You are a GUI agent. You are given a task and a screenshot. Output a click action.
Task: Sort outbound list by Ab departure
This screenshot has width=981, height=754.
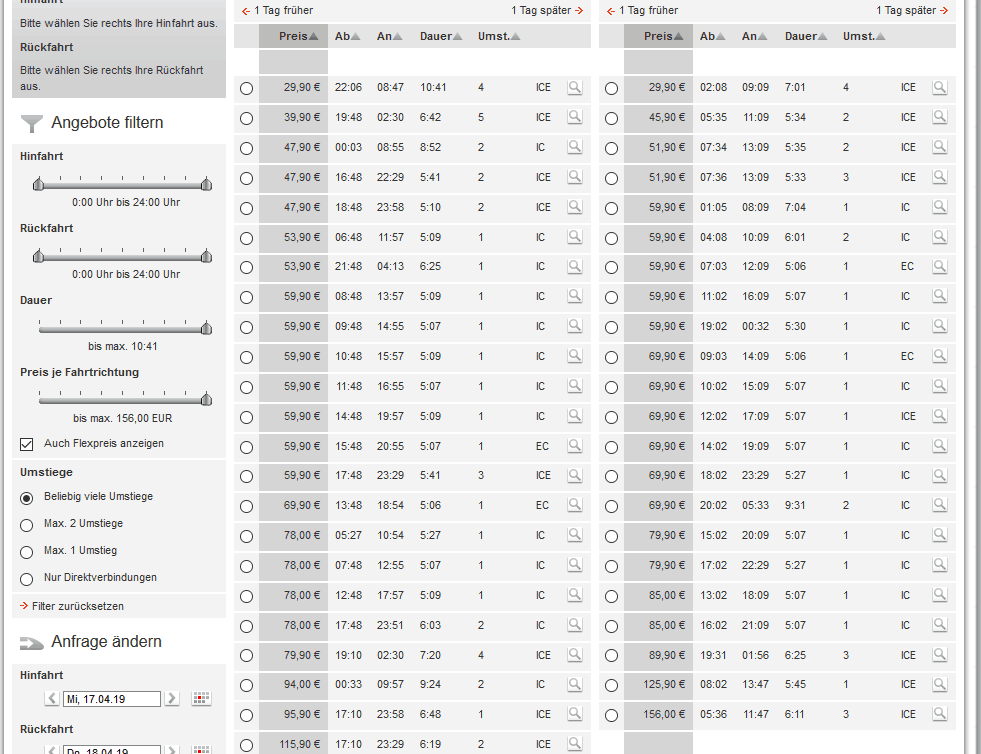pos(347,36)
